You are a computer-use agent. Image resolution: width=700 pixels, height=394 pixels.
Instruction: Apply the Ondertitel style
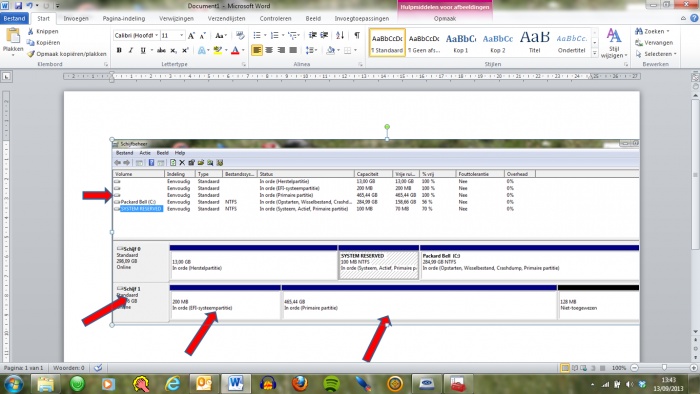pos(571,43)
